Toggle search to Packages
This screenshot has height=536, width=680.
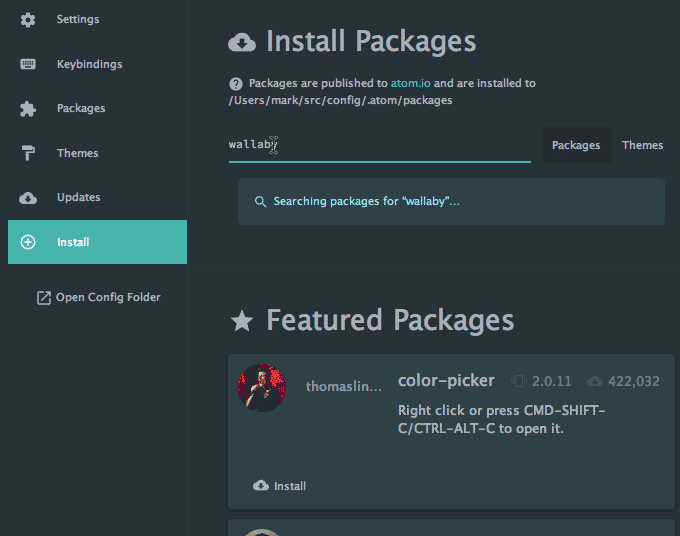(576, 145)
